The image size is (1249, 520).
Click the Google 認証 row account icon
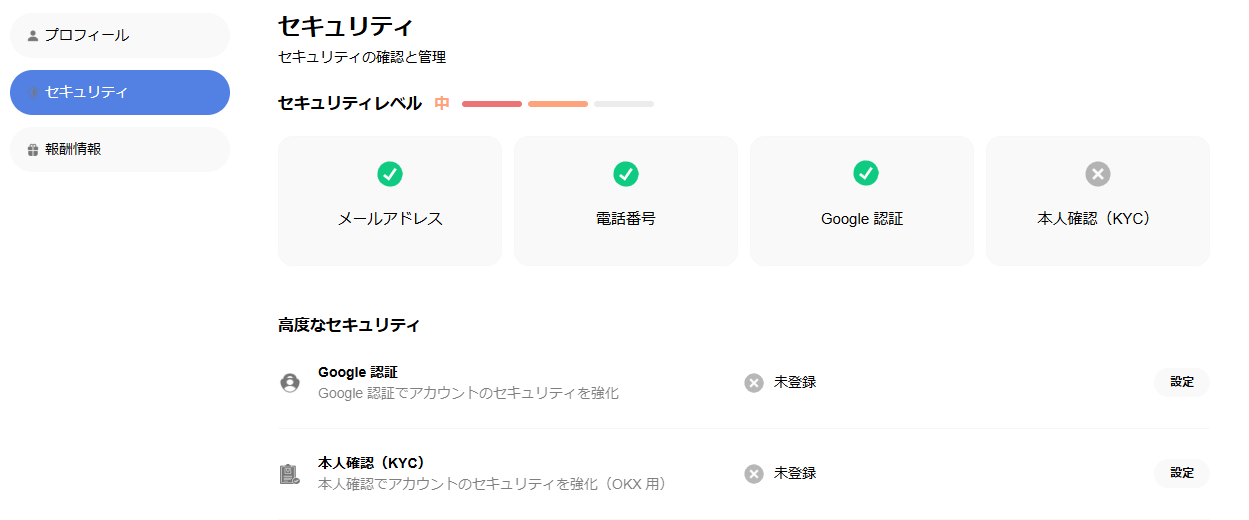pyautogui.click(x=290, y=383)
